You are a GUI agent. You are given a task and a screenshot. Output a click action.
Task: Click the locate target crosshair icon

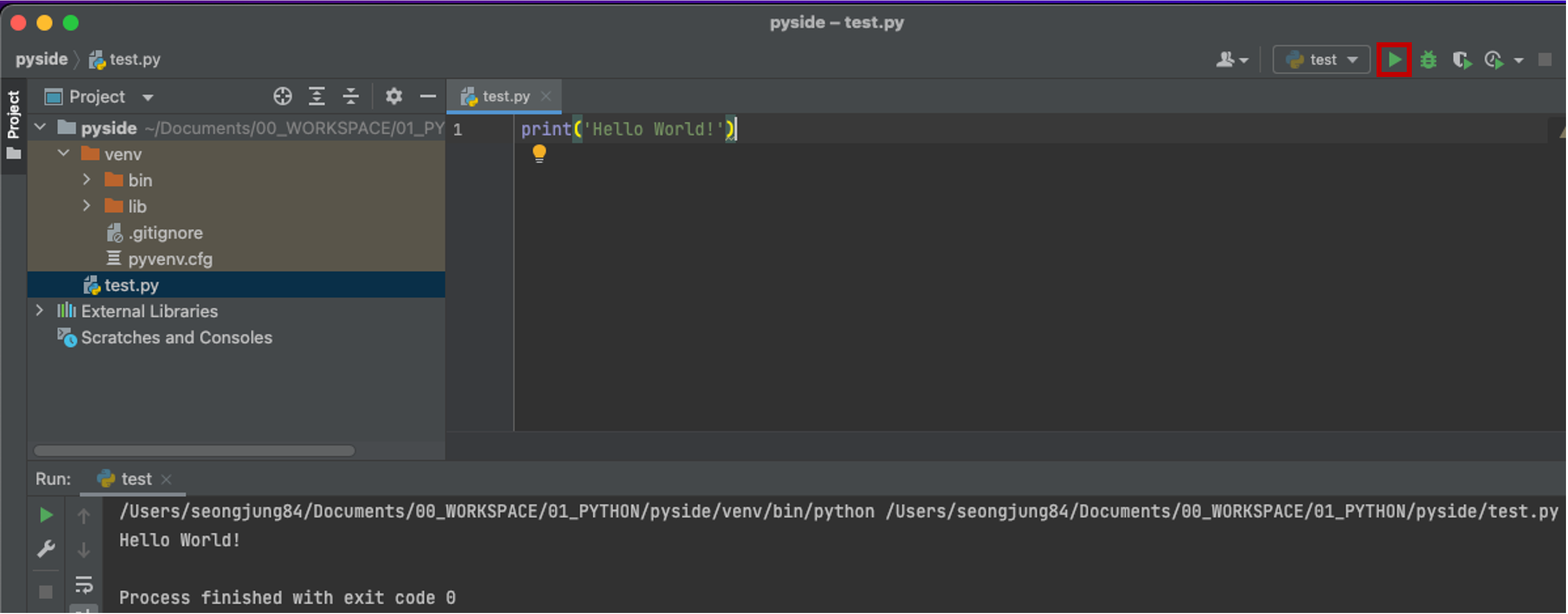coord(283,96)
